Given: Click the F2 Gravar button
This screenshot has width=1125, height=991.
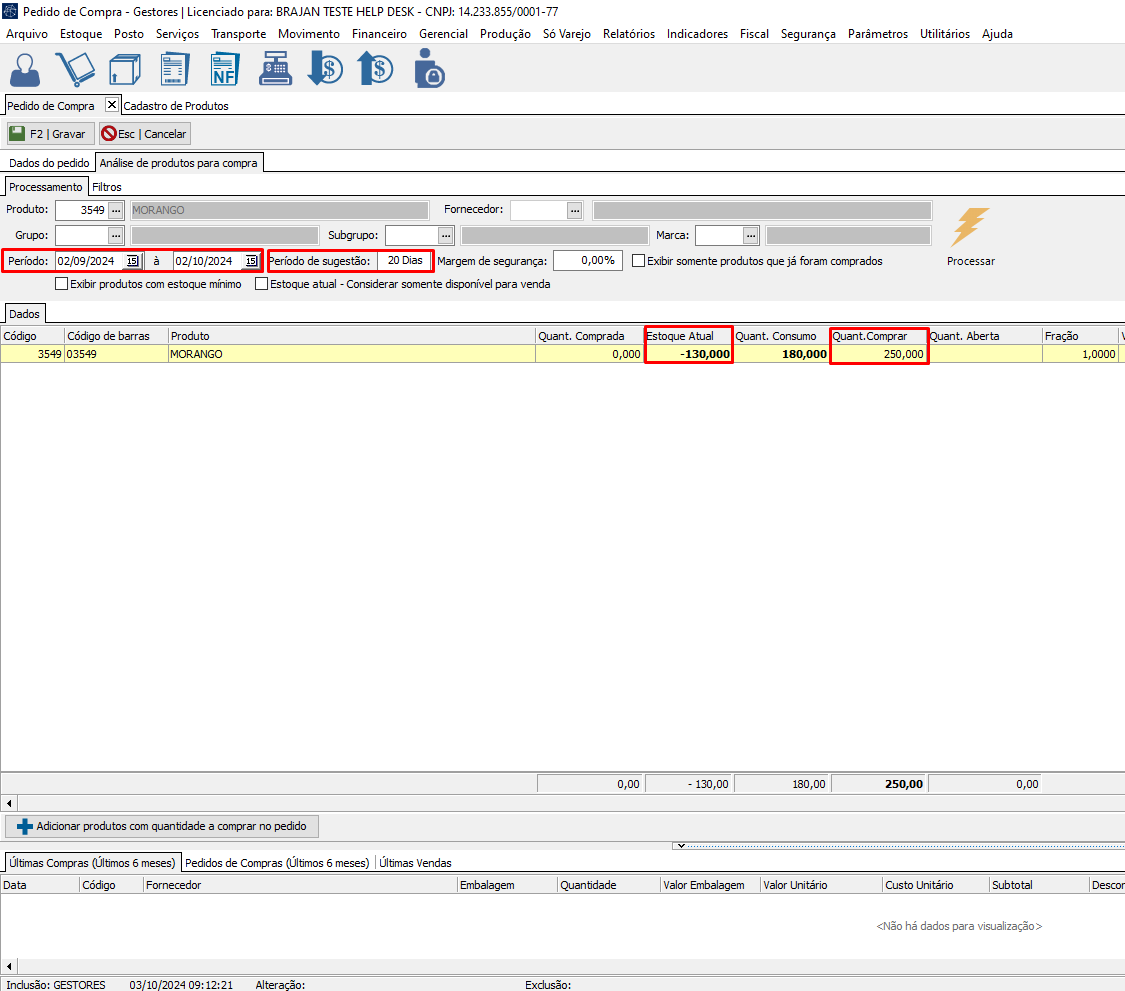Looking at the screenshot, I should tap(50, 134).
